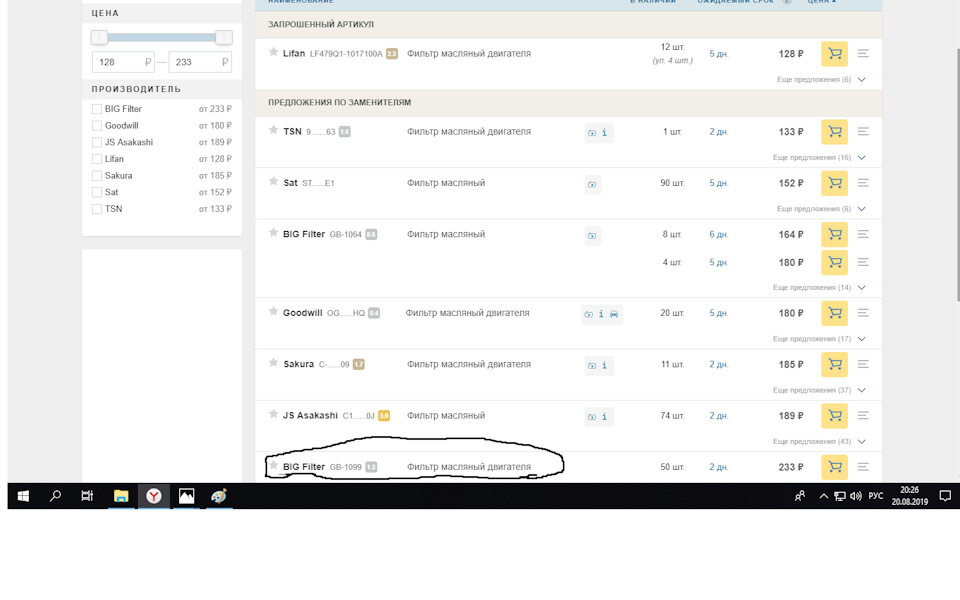Click delivery term 6 дн. for BIG Filter
The width and height of the screenshot is (960, 600).
pos(719,234)
